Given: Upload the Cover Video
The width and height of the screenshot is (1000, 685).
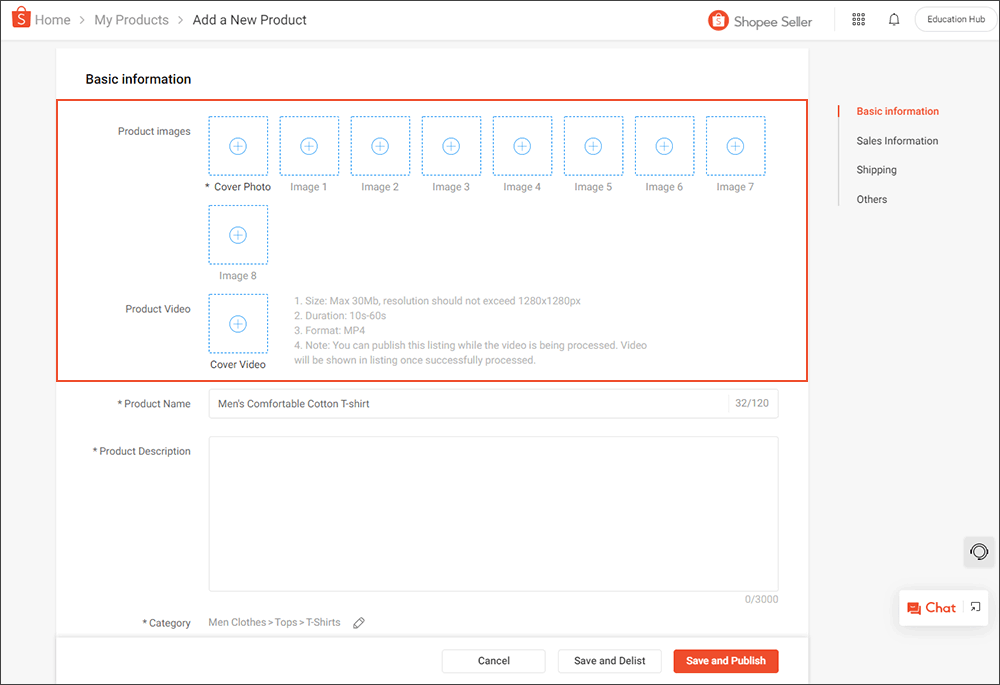Looking at the screenshot, I should click(x=238, y=324).
